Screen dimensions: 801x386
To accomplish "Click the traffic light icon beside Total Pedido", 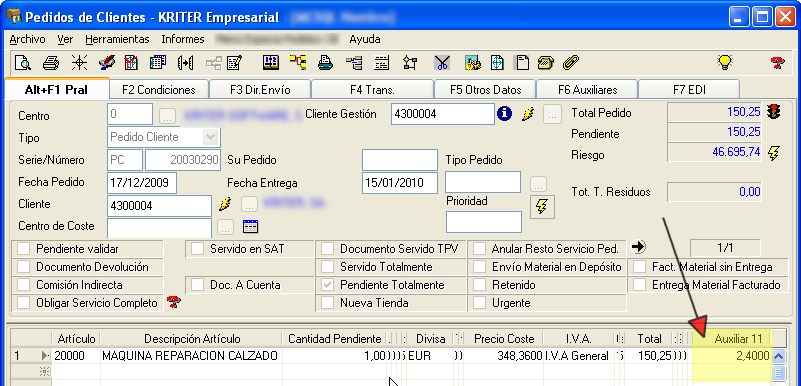I will 773,112.
